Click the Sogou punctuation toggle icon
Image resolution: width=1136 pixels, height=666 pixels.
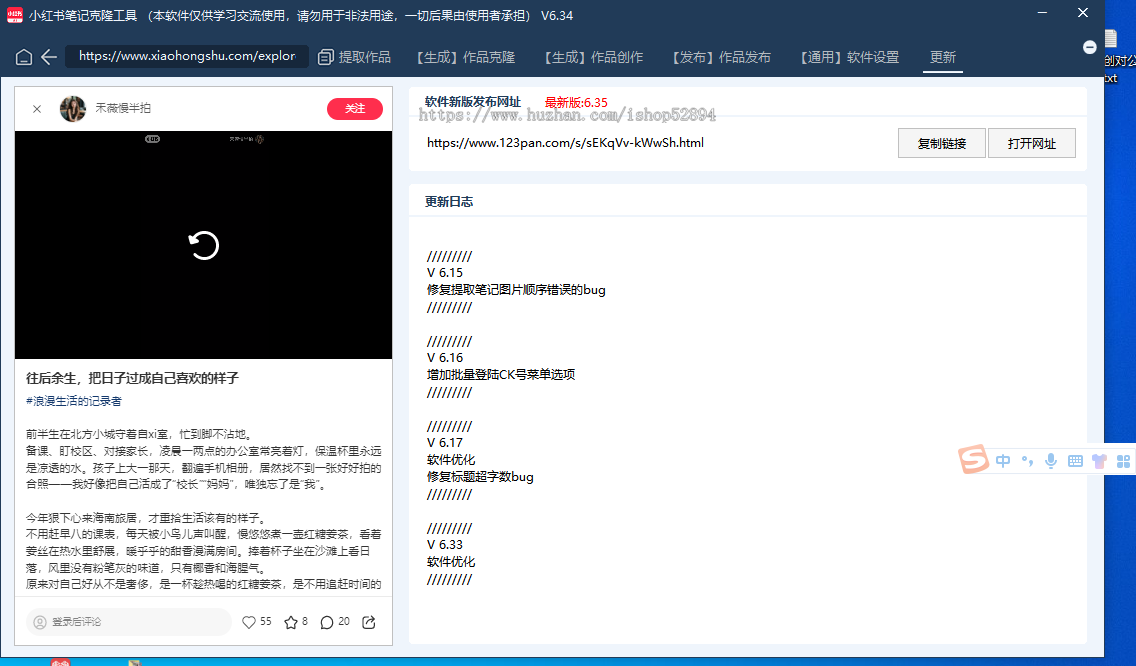click(x=1027, y=461)
